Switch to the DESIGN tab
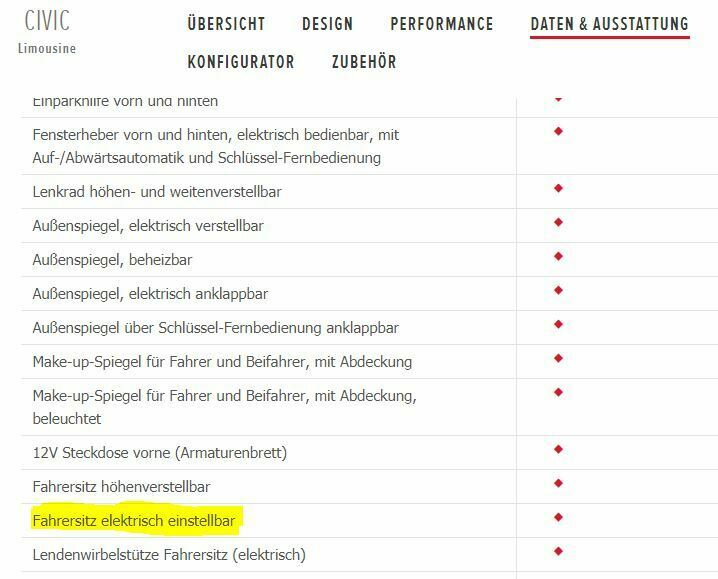This screenshot has height=579, width=718. click(327, 24)
